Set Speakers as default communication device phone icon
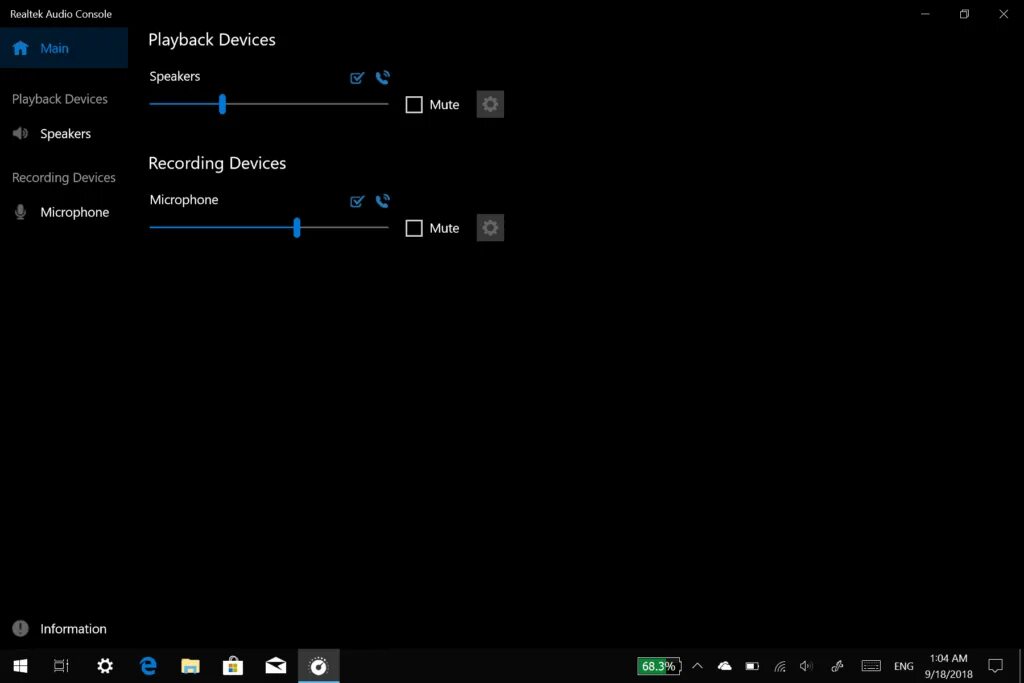 [x=383, y=78]
